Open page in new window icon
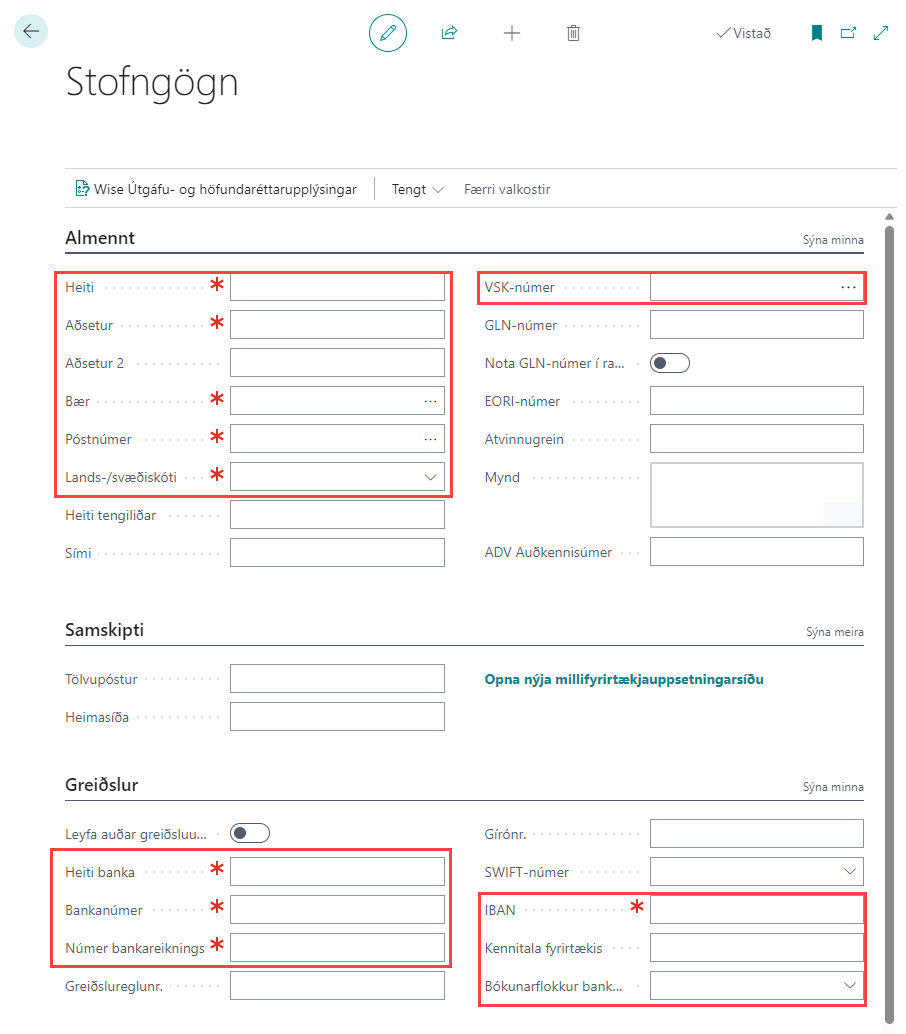This screenshot has width=906, height=1034. (x=848, y=33)
